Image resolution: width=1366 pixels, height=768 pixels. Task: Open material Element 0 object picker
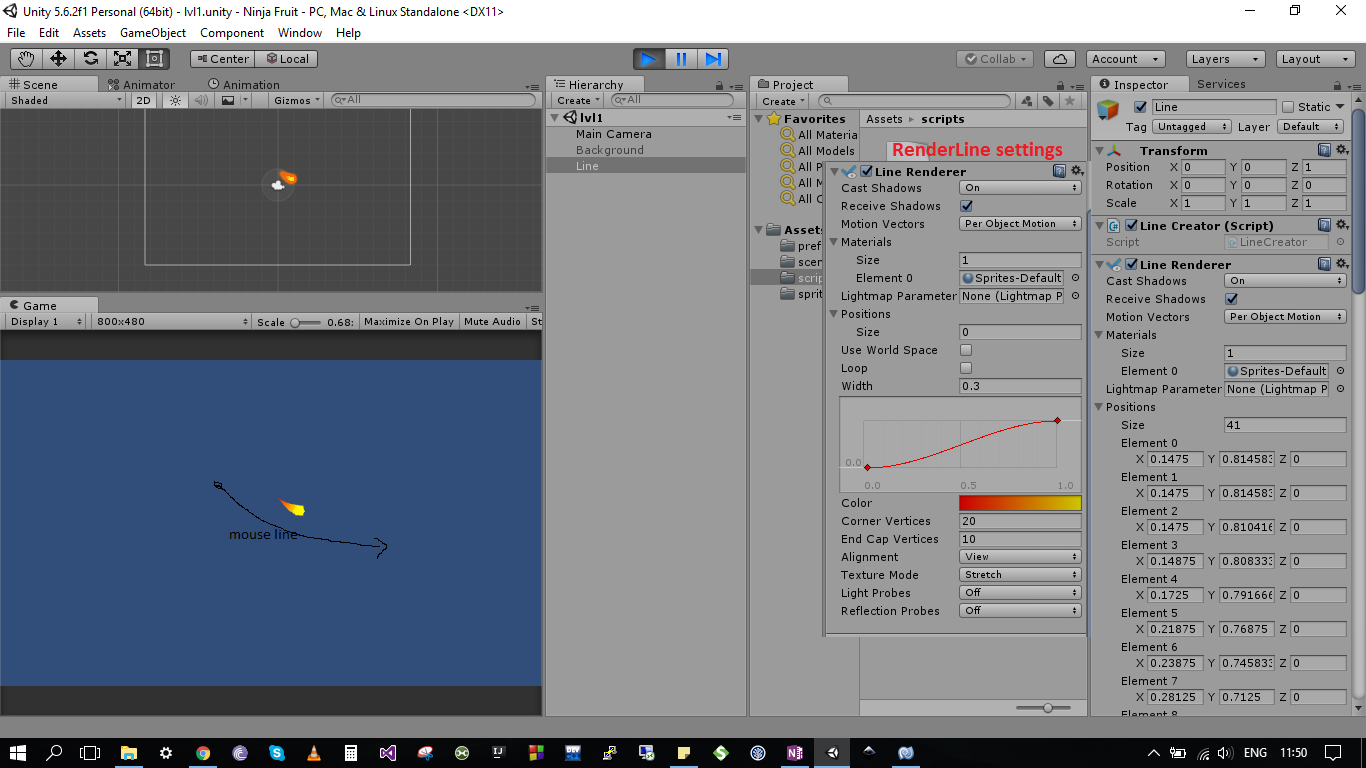click(x=1340, y=371)
